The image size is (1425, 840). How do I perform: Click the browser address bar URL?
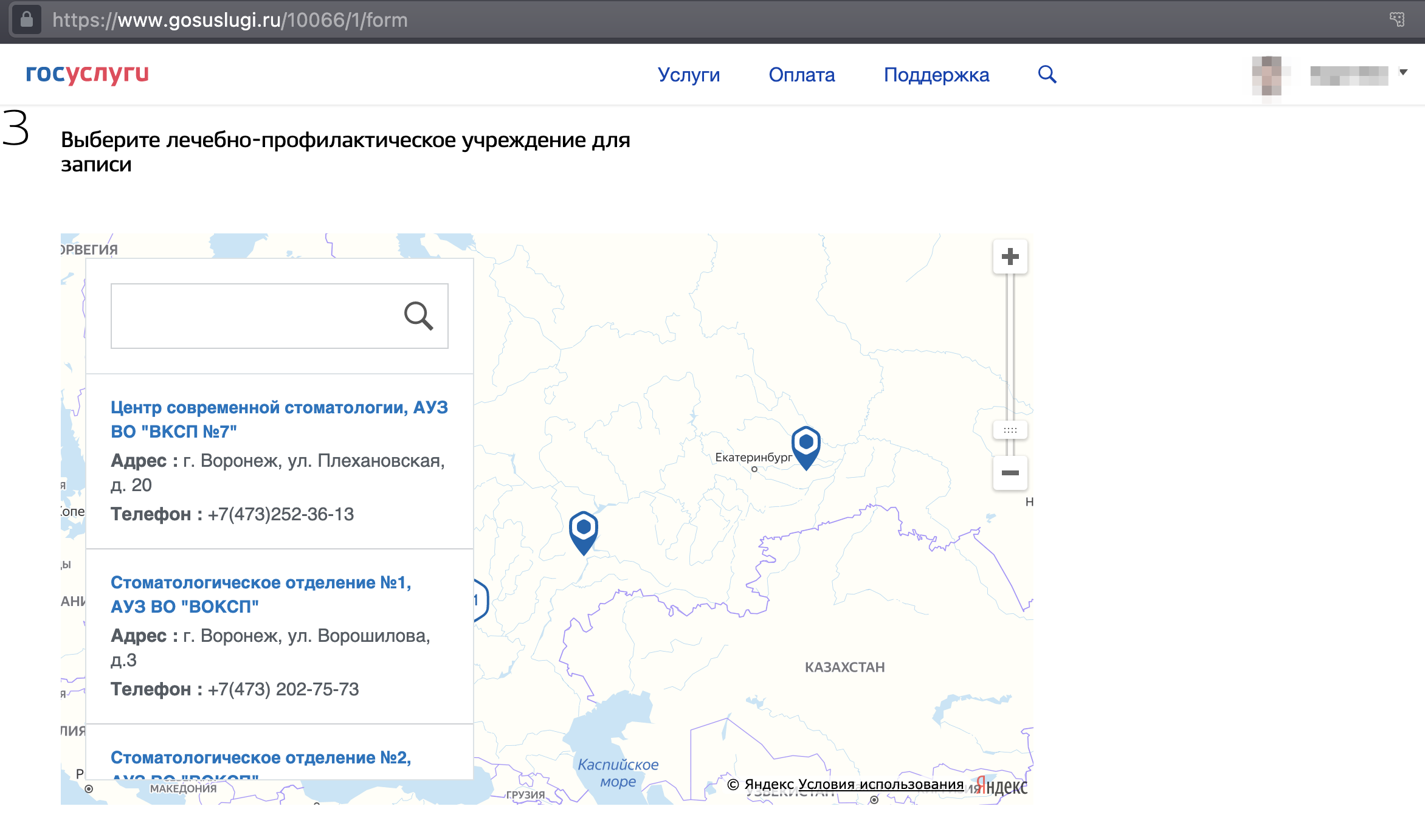230,20
